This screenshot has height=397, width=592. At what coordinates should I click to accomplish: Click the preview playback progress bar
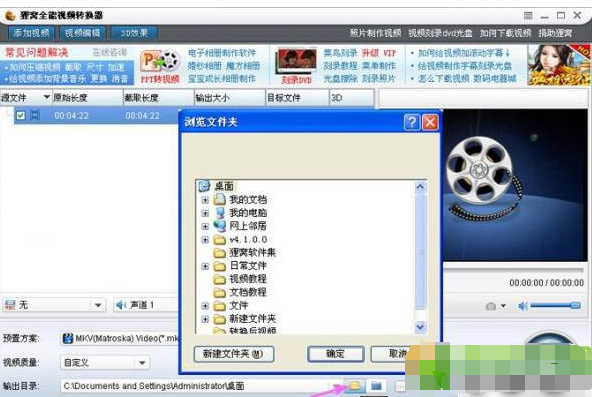[513, 269]
